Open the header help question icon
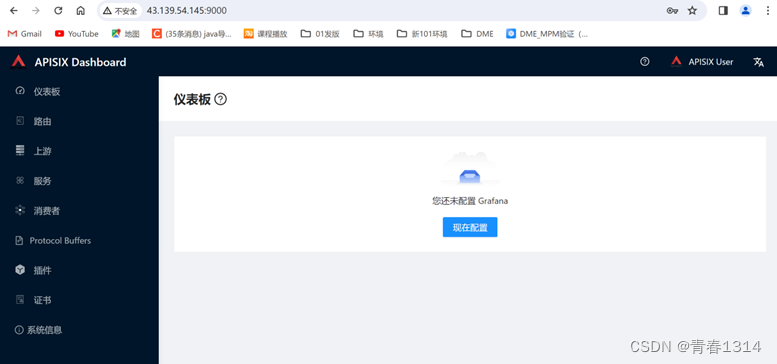 pyautogui.click(x=644, y=61)
